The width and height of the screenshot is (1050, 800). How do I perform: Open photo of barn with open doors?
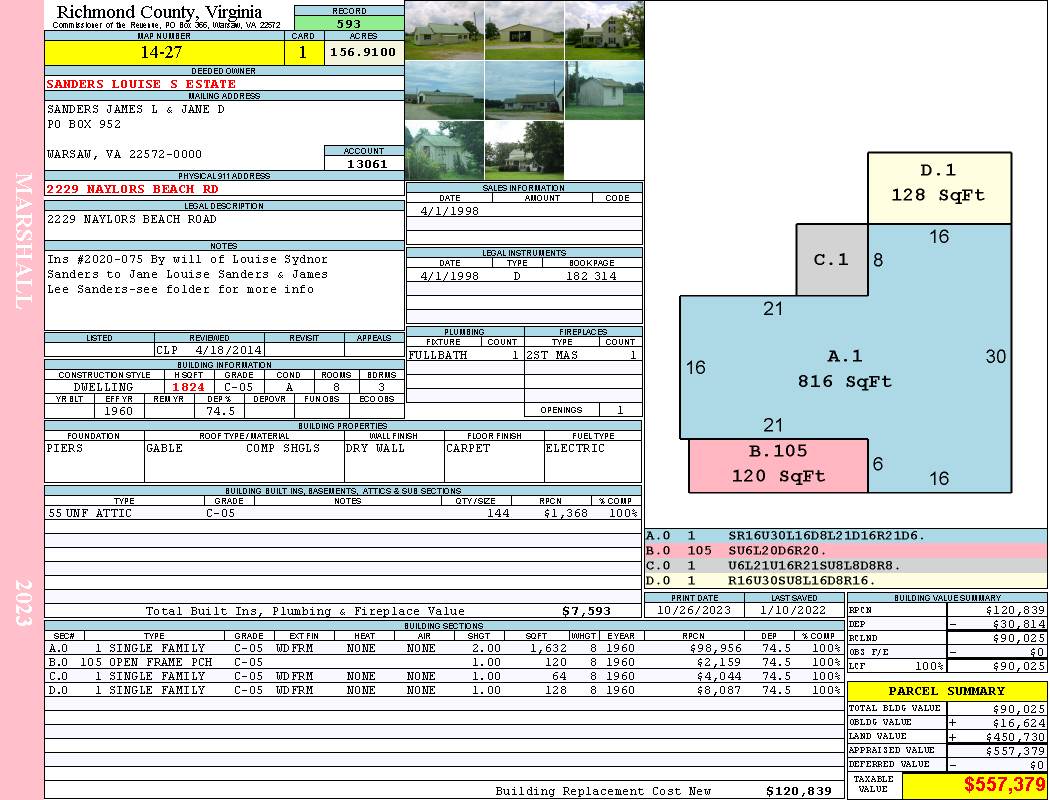[524, 30]
